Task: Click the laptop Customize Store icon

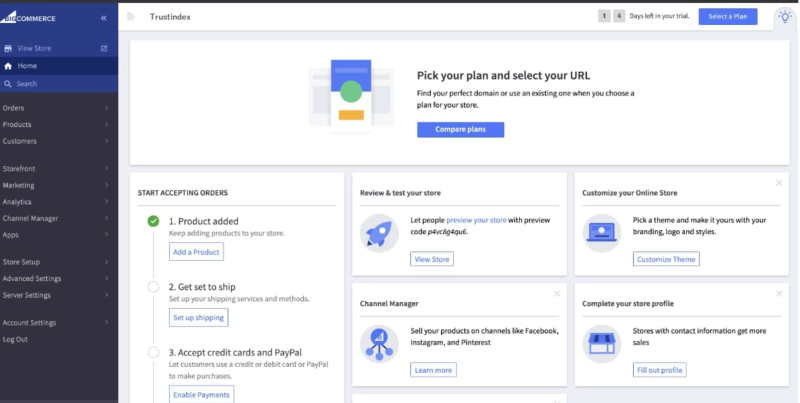Action: pos(602,232)
